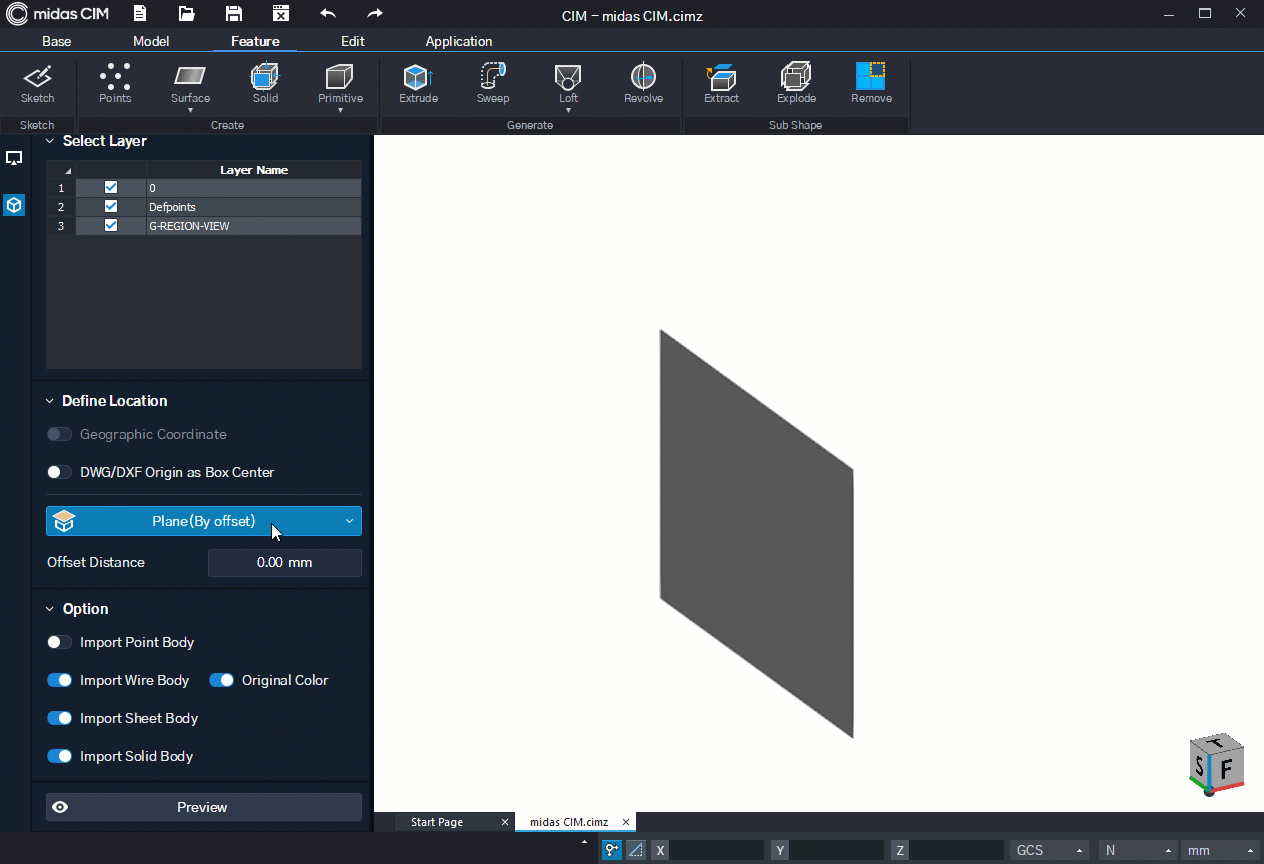This screenshot has height=864, width=1264.
Task: Select the Explode tool
Action: (x=796, y=84)
